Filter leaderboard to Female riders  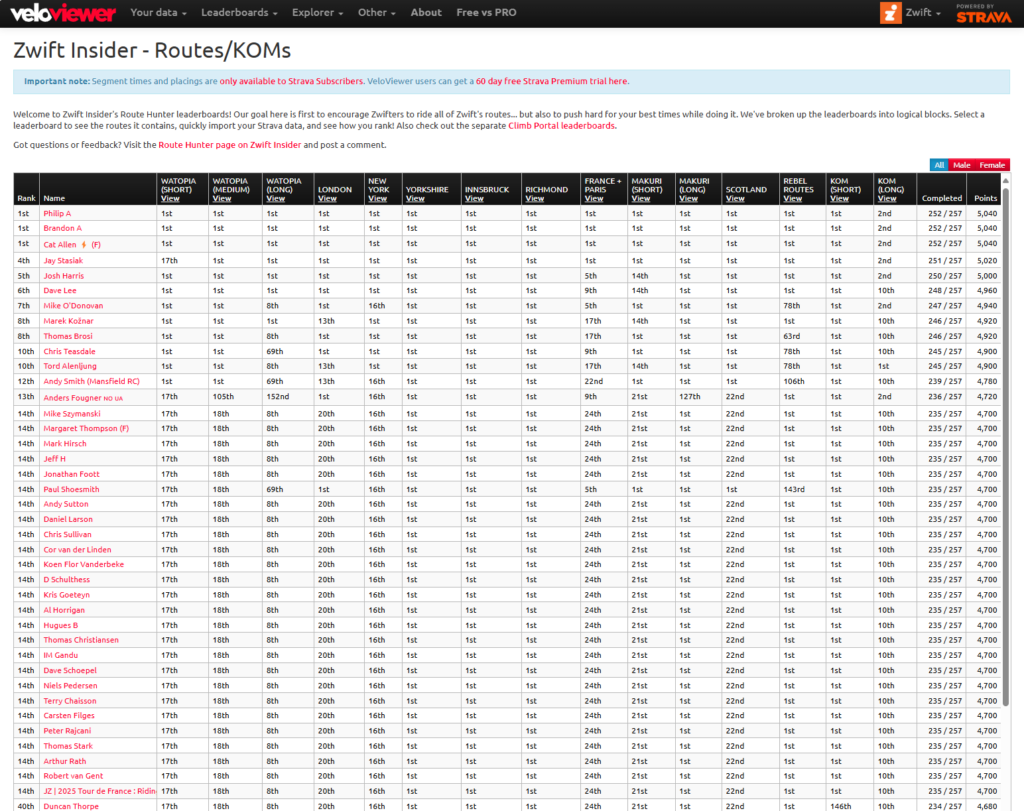[x=992, y=165]
